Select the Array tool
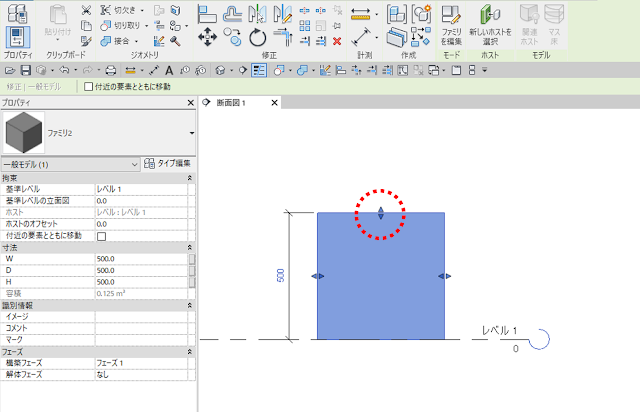 pyautogui.click(x=304, y=26)
